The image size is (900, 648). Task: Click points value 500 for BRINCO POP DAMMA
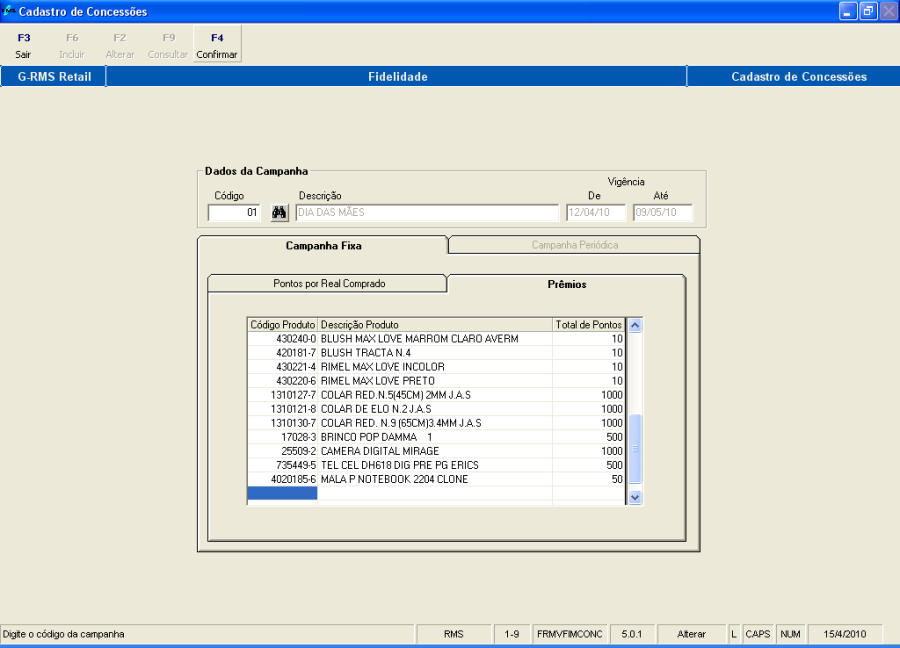click(588, 437)
